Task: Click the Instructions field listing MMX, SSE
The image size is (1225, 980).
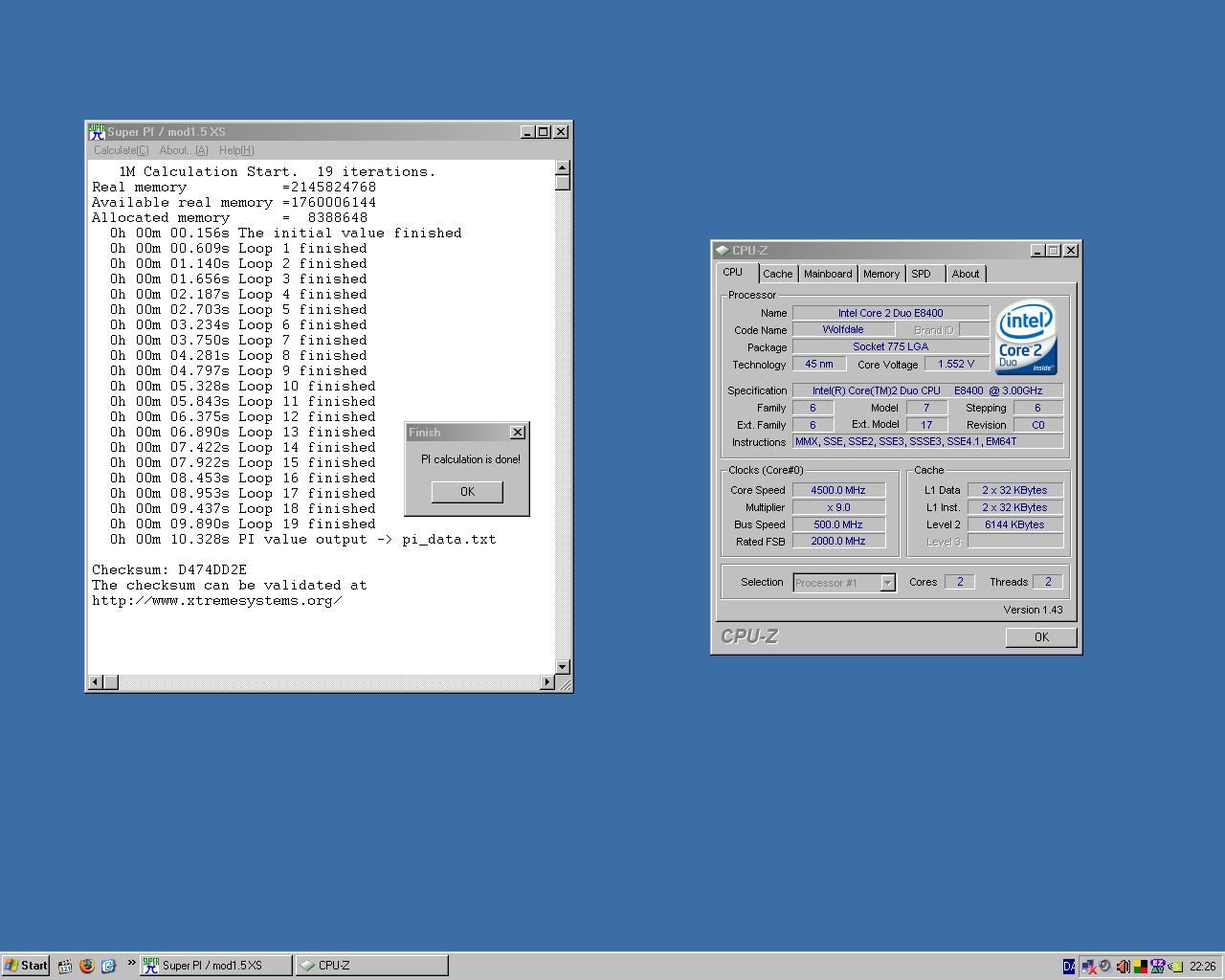Action: coord(927,441)
